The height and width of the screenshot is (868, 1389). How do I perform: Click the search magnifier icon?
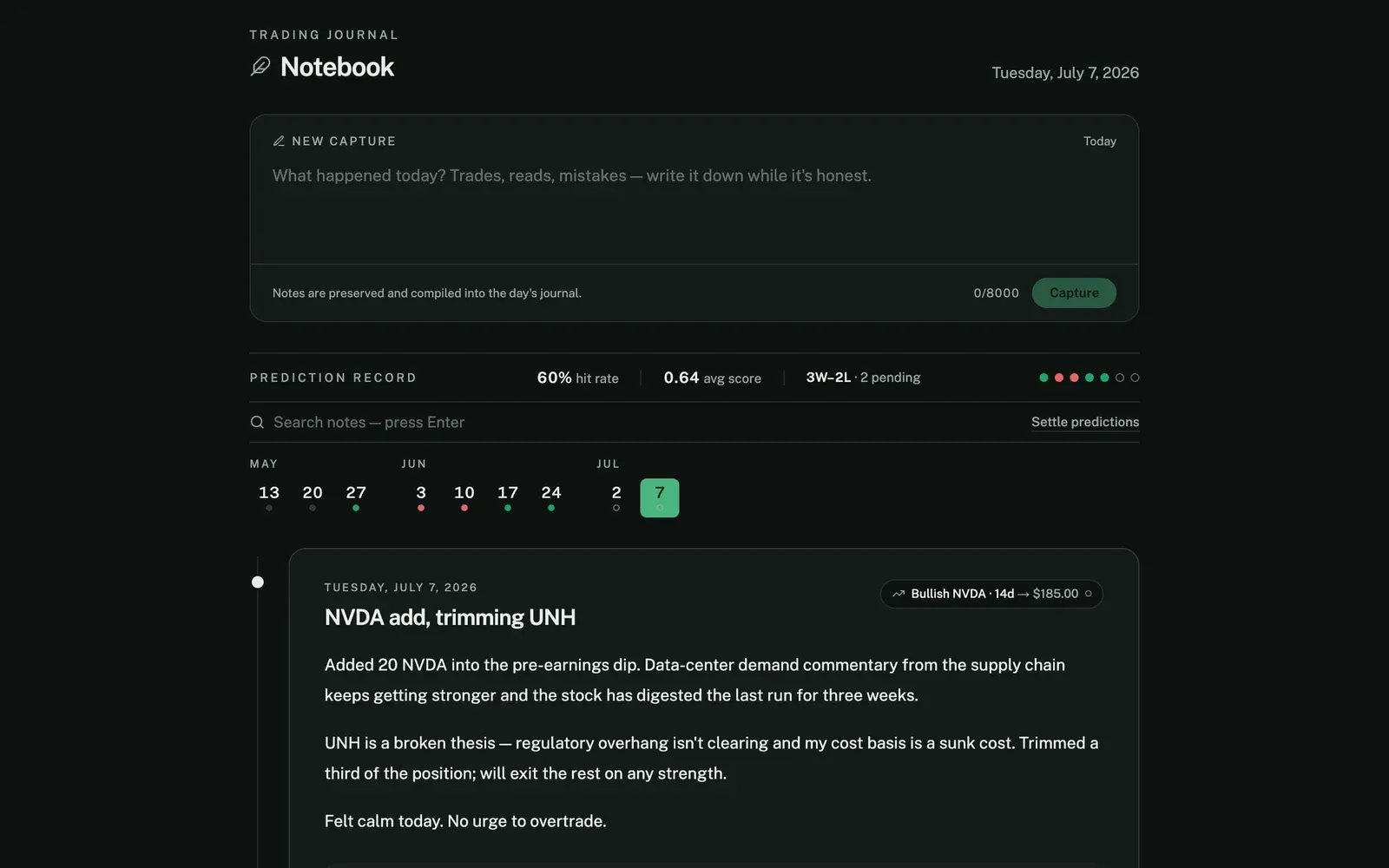[257, 422]
